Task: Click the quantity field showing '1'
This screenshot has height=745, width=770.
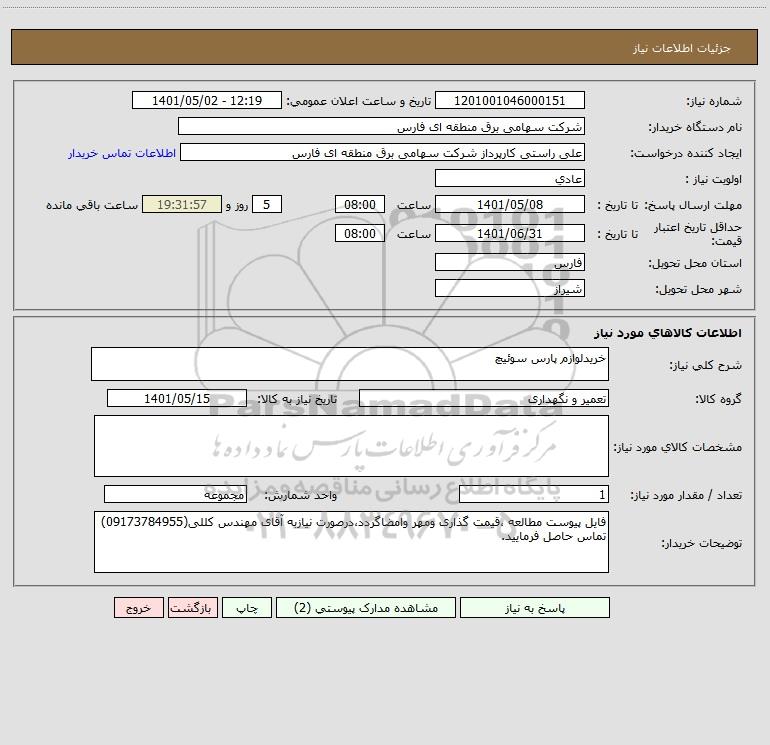Action: (x=534, y=495)
